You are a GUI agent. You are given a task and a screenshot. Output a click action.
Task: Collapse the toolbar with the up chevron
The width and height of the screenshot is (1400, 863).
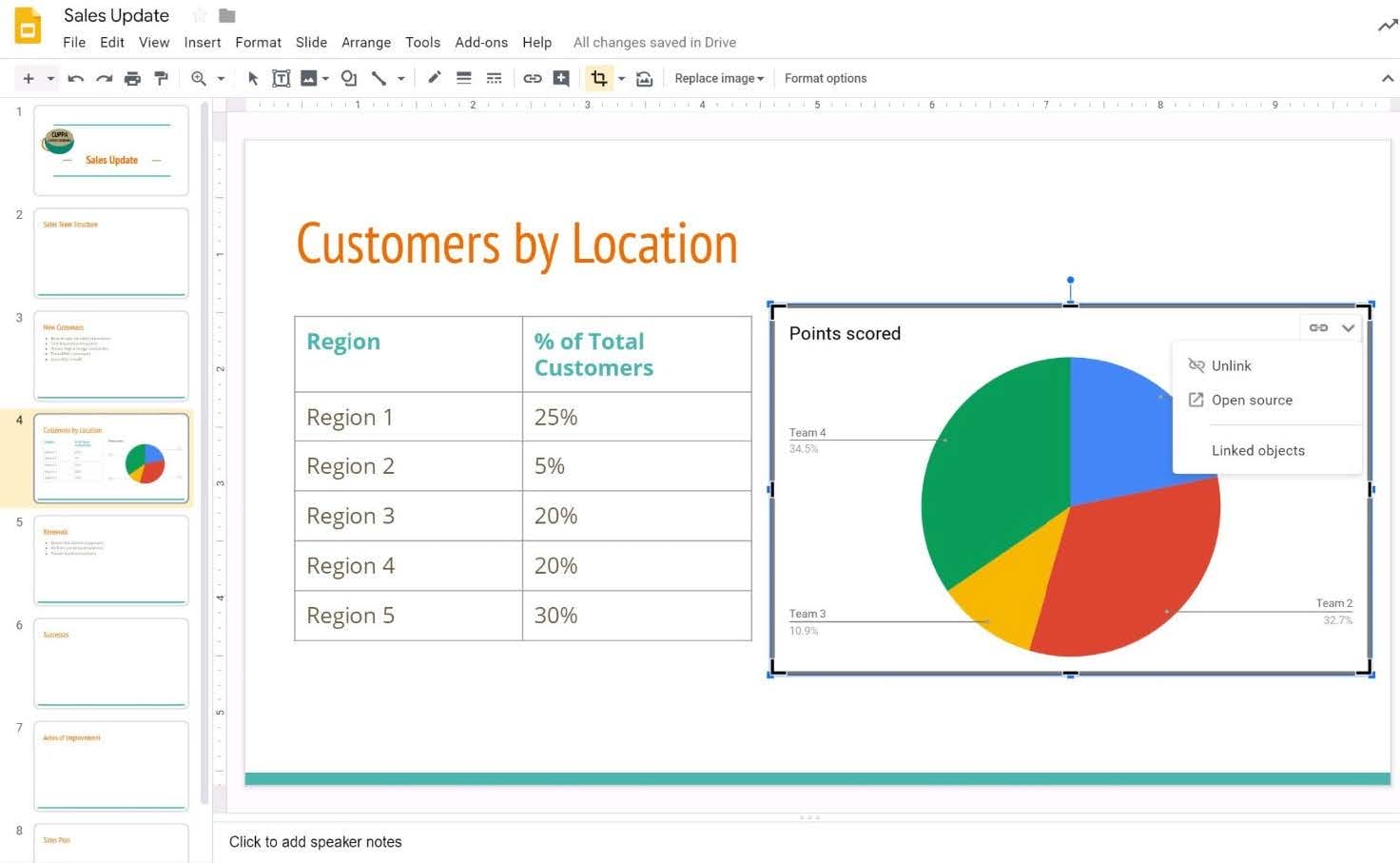click(x=1387, y=78)
